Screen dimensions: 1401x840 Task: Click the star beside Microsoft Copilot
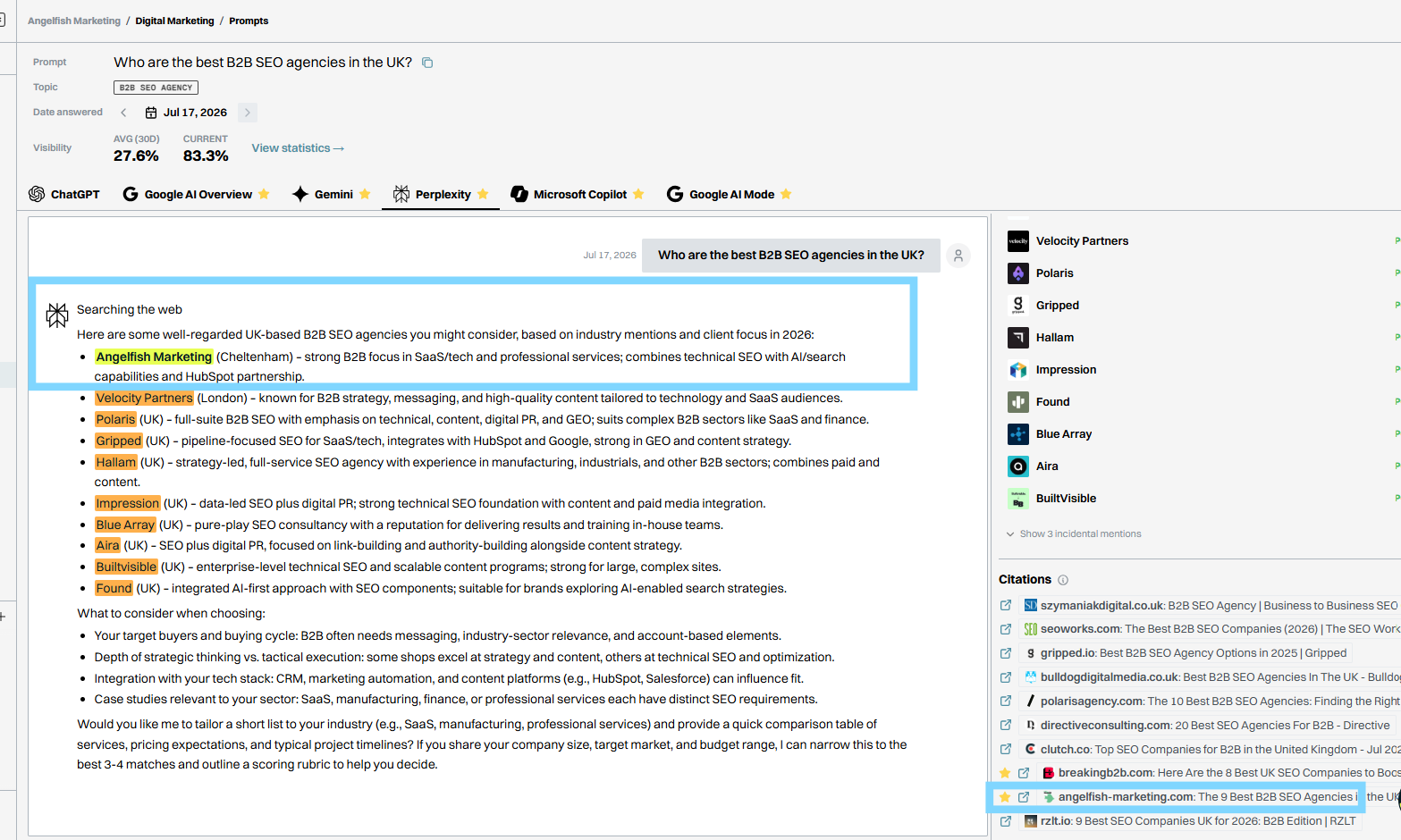[x=638, y=194]
